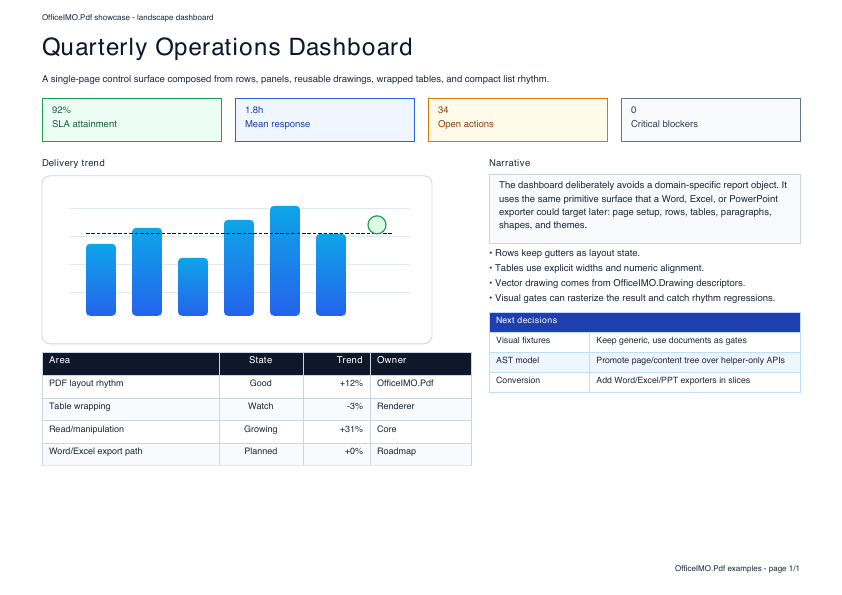Click the subtitle starting 'A single-page control surface'
Viewport: 842px width, 595px height.
coord(295,79)
